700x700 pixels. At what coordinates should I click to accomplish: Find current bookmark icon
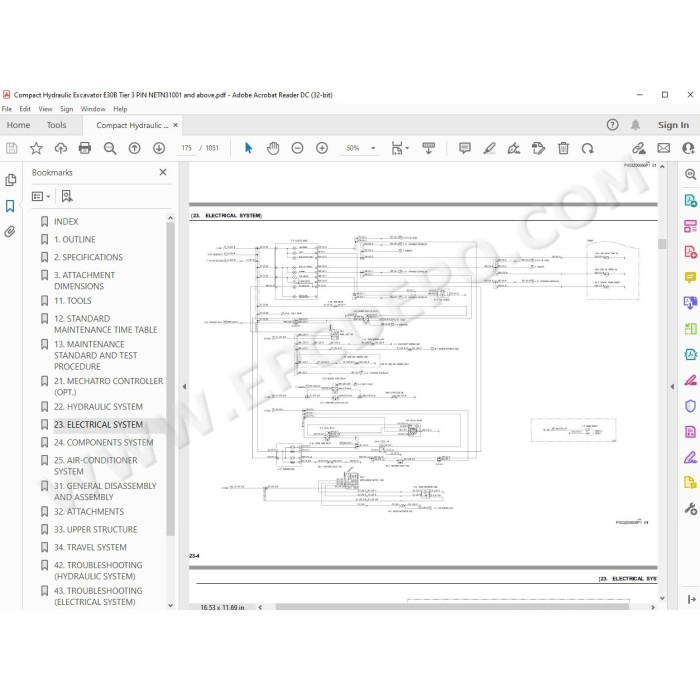tap(67, 196)
